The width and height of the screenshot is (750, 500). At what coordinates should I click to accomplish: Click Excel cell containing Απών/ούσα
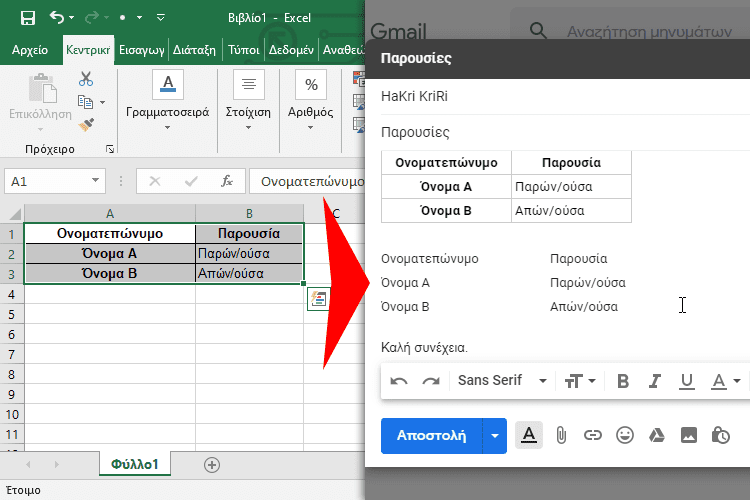click(249, 273)
